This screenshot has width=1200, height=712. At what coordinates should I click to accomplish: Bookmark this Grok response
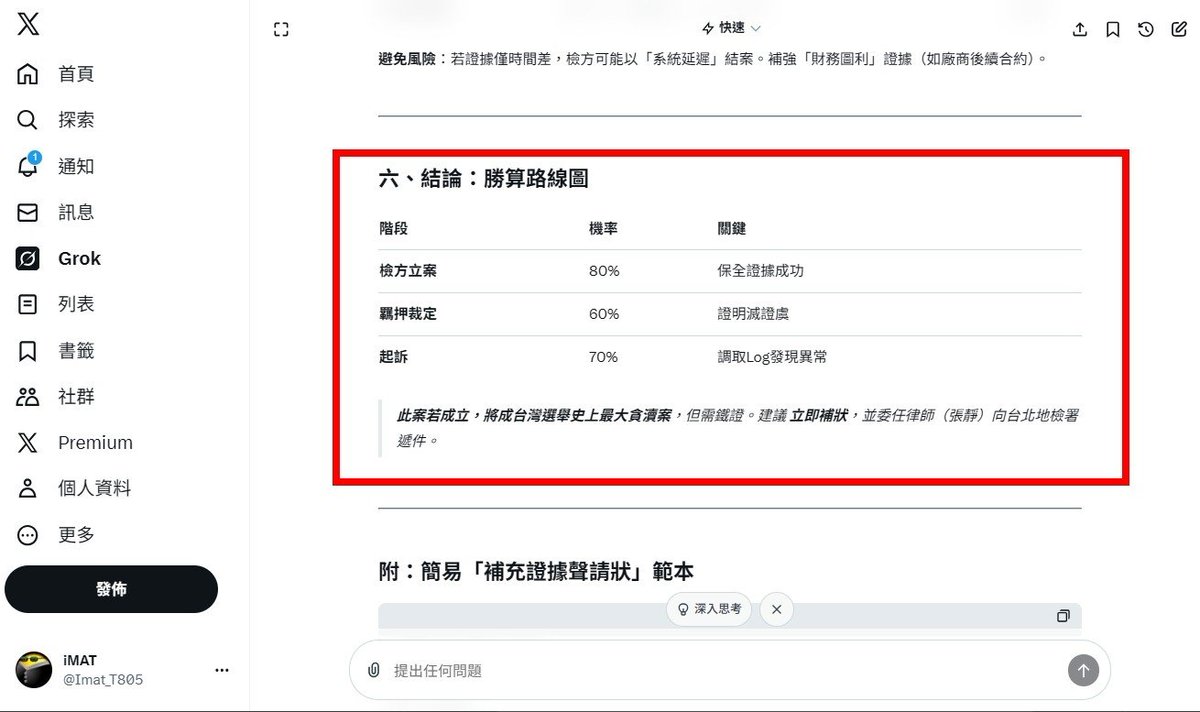[x=1112, y=30]
